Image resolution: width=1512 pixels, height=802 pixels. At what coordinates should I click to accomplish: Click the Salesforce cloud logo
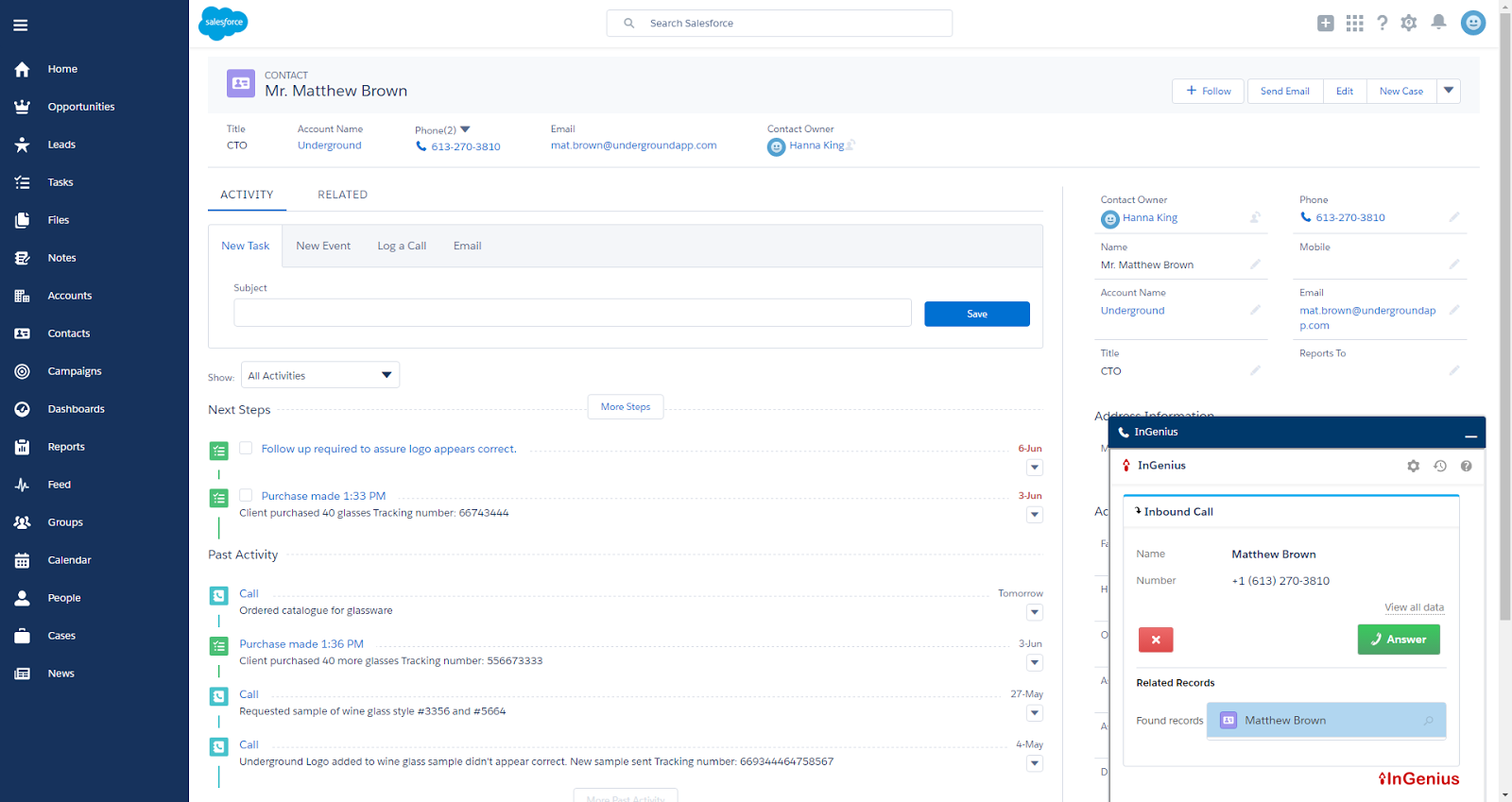(x=223, y=23)
